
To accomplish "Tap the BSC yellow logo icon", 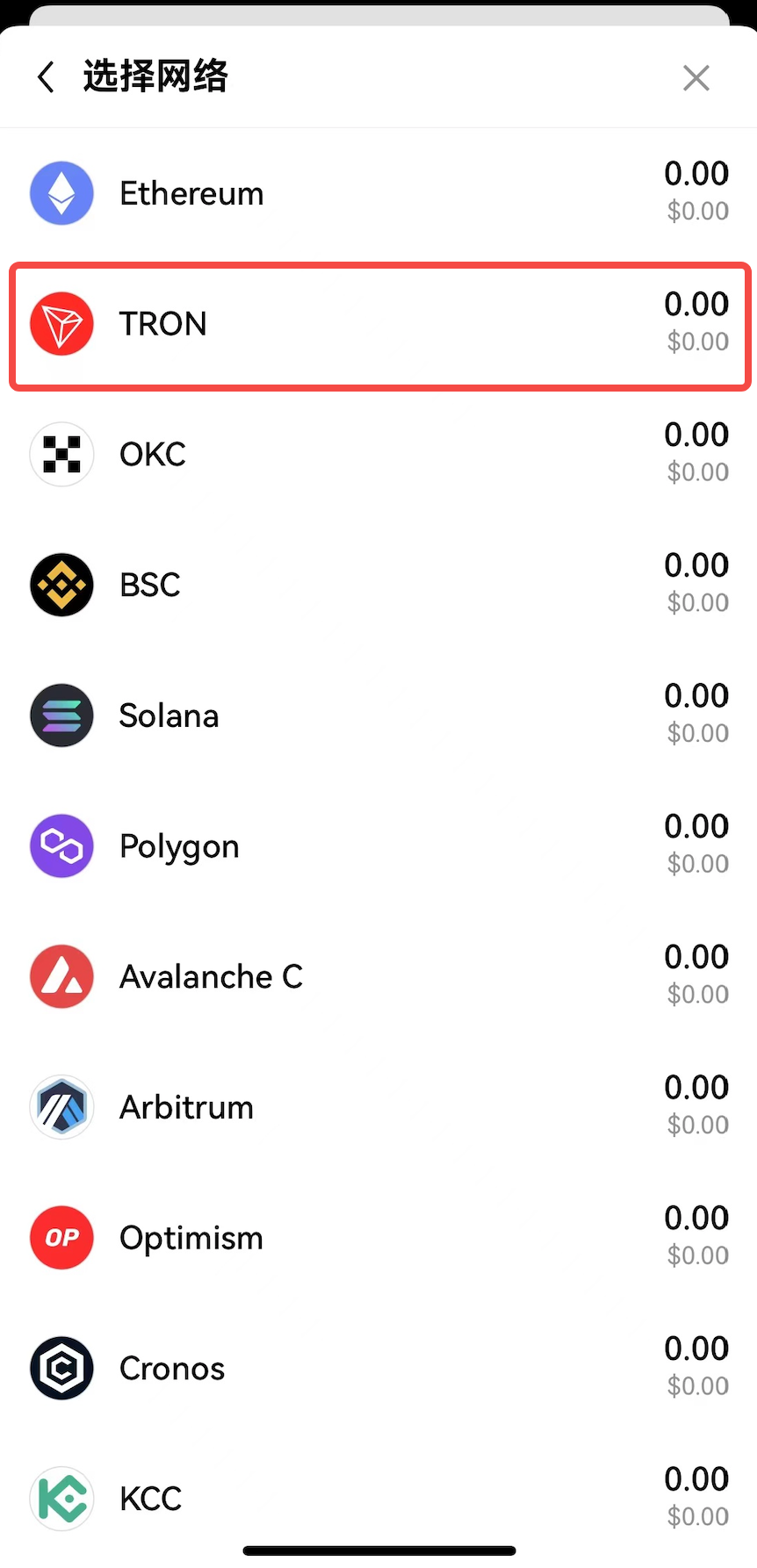I will 61,585.
